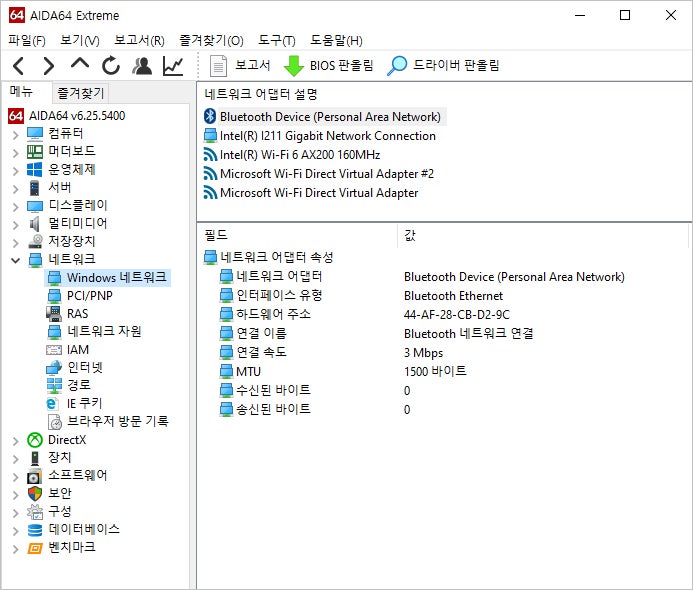Screen dimensions: 693x590
Task: Expand the 운영체제 tree node
Action: [x=15, y=171]
